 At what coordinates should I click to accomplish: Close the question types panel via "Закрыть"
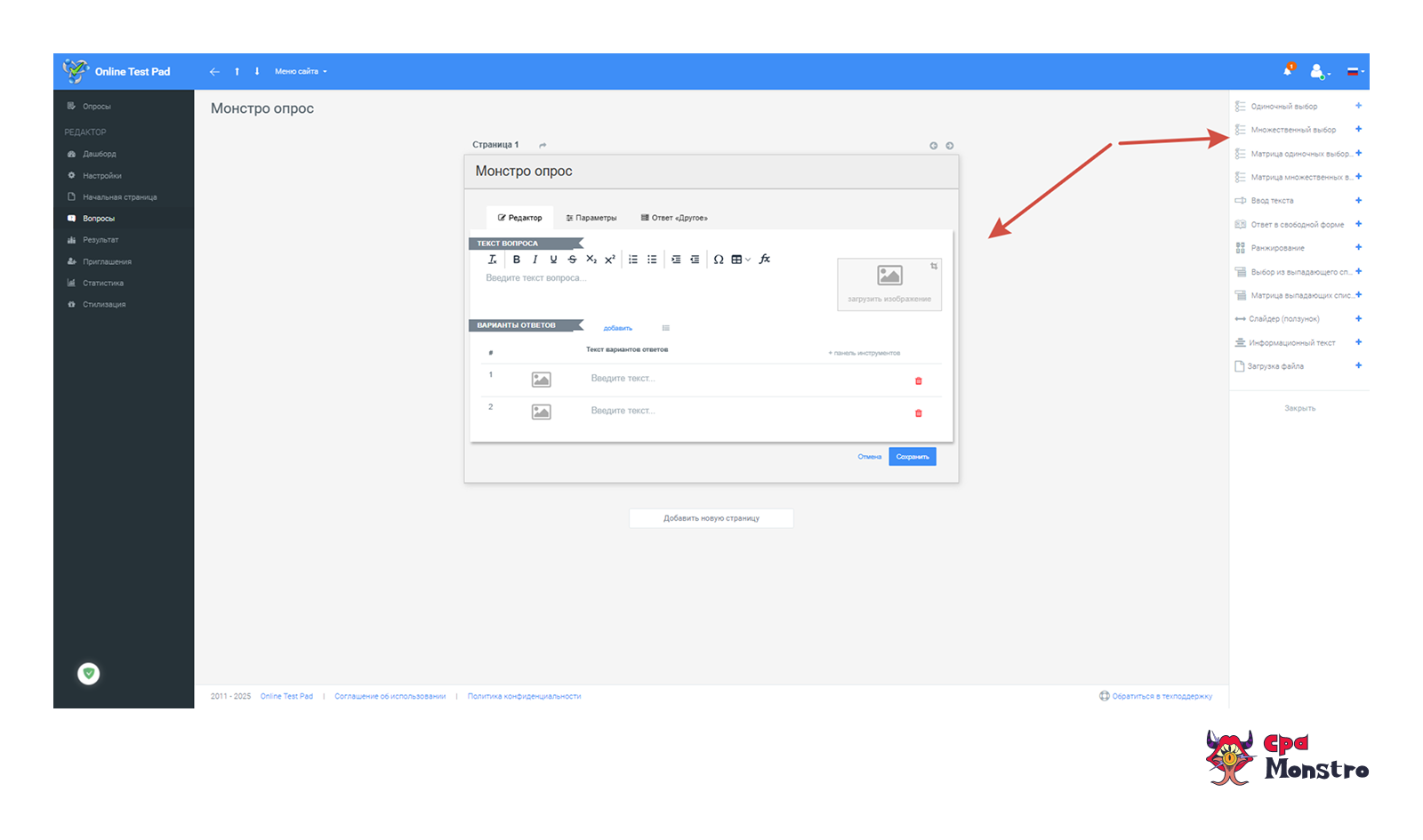pyautogui.click(x=1299, y=409)
